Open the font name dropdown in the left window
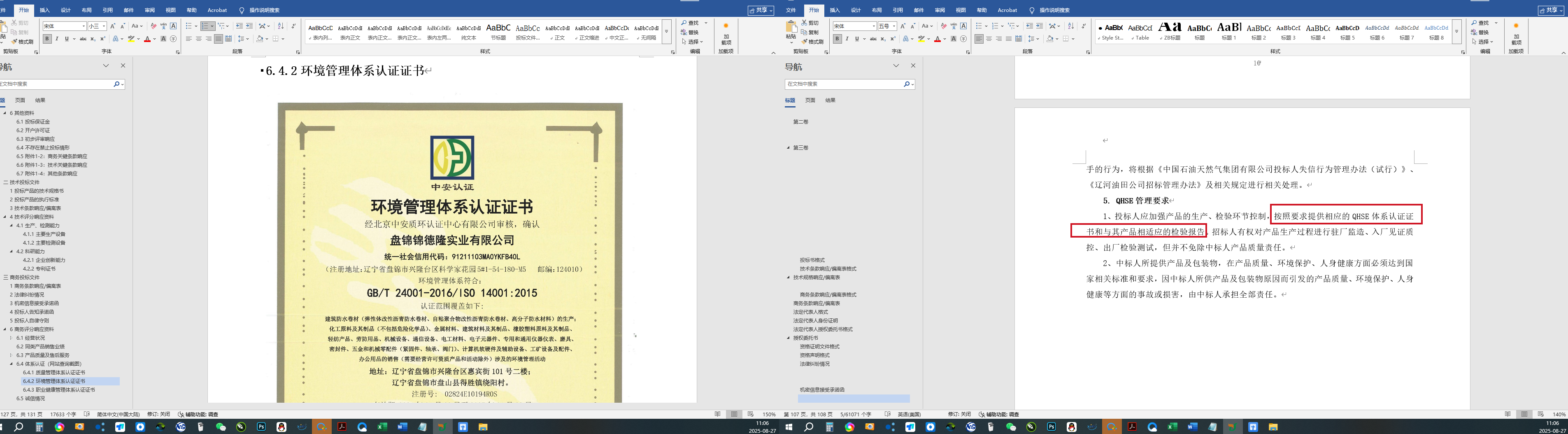Viewport: 1568px width, 434px height. [84, 26]
